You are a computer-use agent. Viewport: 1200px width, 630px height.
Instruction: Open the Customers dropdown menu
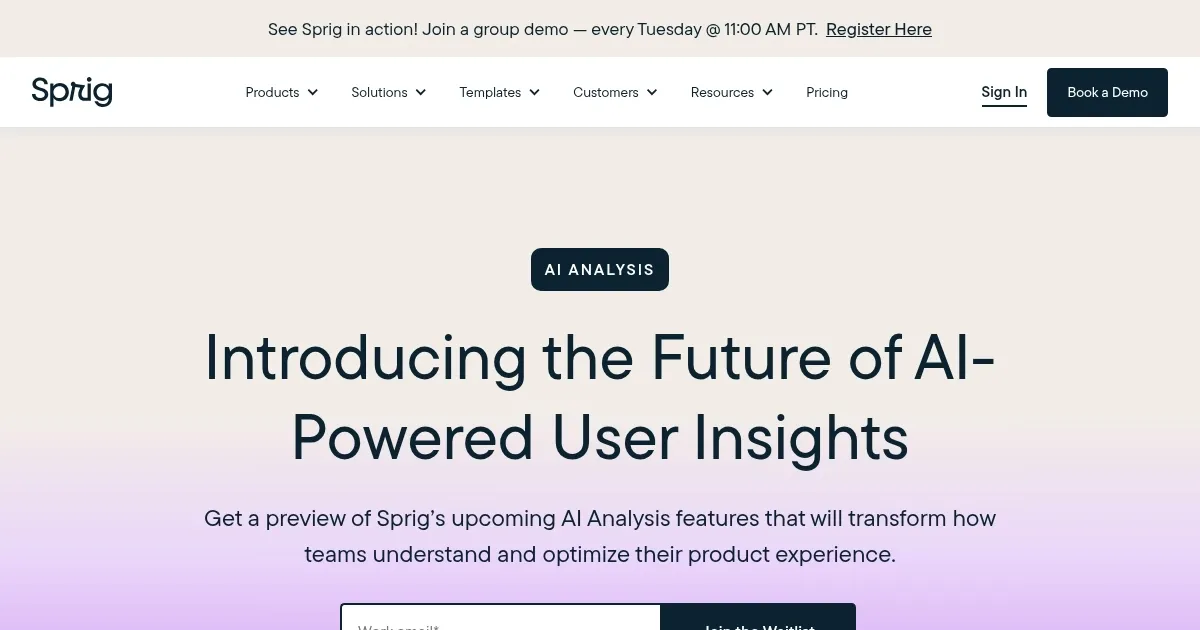(606, 92)
